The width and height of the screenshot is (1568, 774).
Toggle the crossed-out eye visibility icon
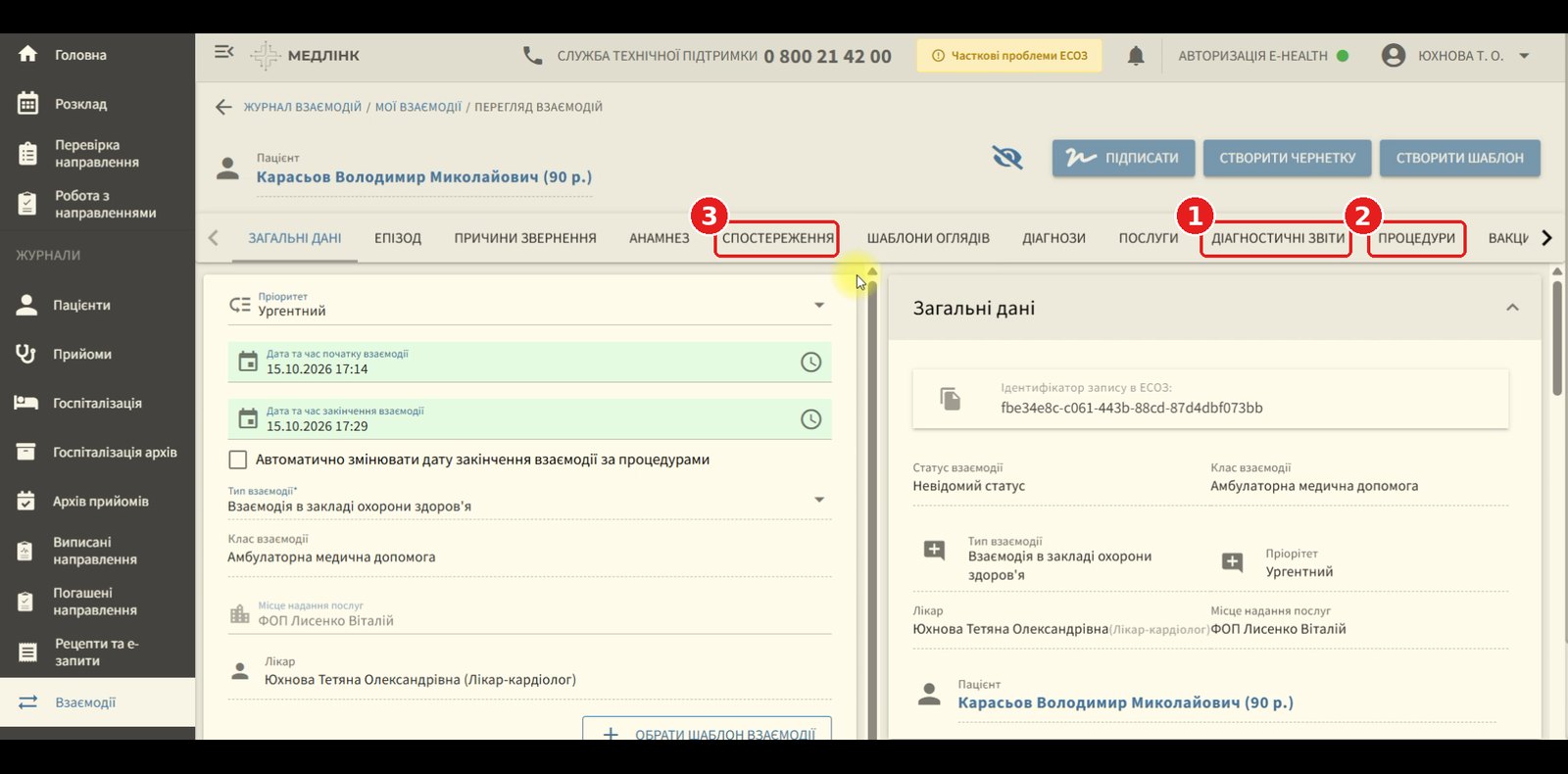click(x=1006, y=157)
